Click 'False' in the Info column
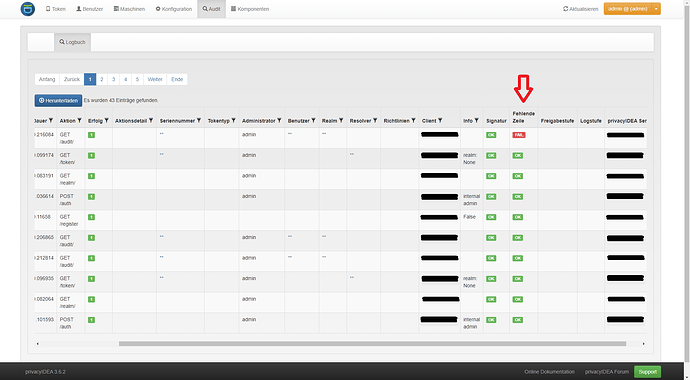The image size is (690, 380). 469,217
